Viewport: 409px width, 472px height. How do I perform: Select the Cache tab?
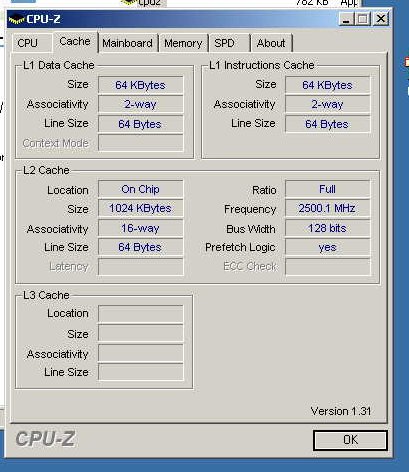point(75,42)
